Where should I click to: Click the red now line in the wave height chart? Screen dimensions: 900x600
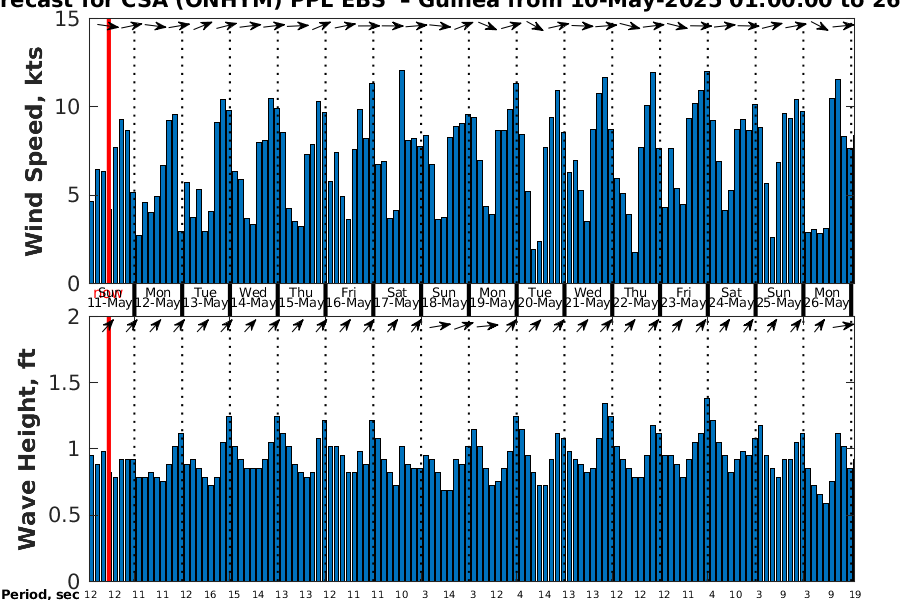[x=108, y=449]
